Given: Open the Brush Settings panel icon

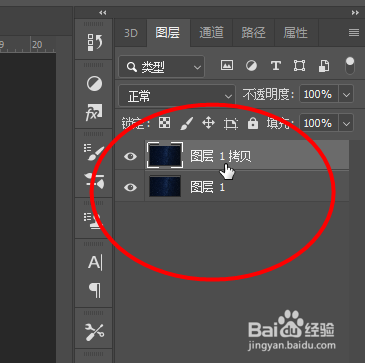Looking at the screenshot, I should [94, 152].
